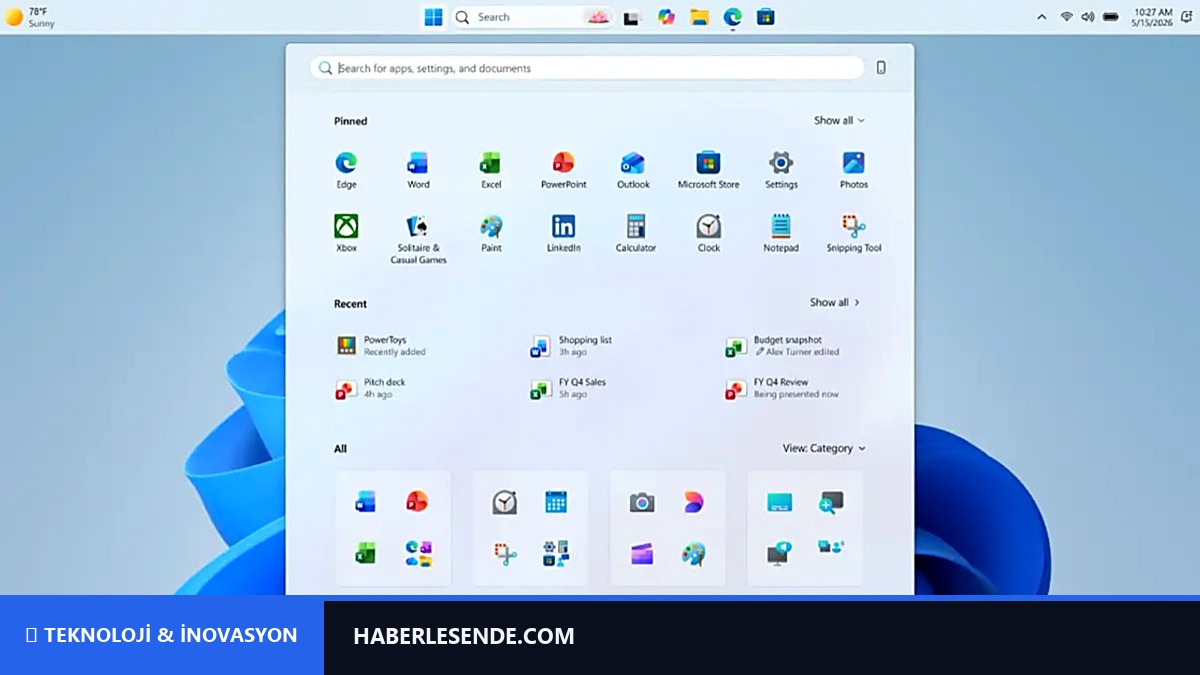The height and width of the screenshot is (675, 1200).
Task: Open the pinned Clock app
Action: 708,233
